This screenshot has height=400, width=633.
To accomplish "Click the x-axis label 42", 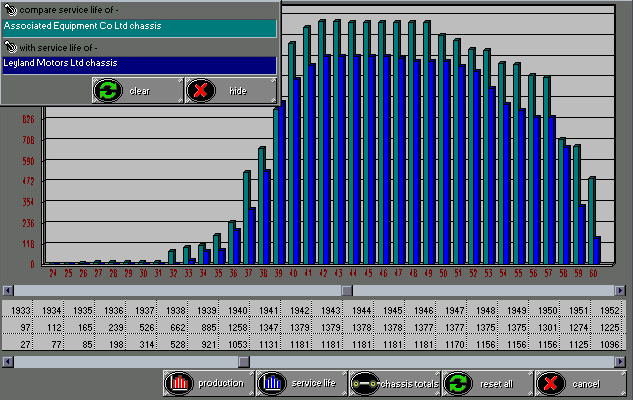I will pyautogui.click(x=323, y=273).
